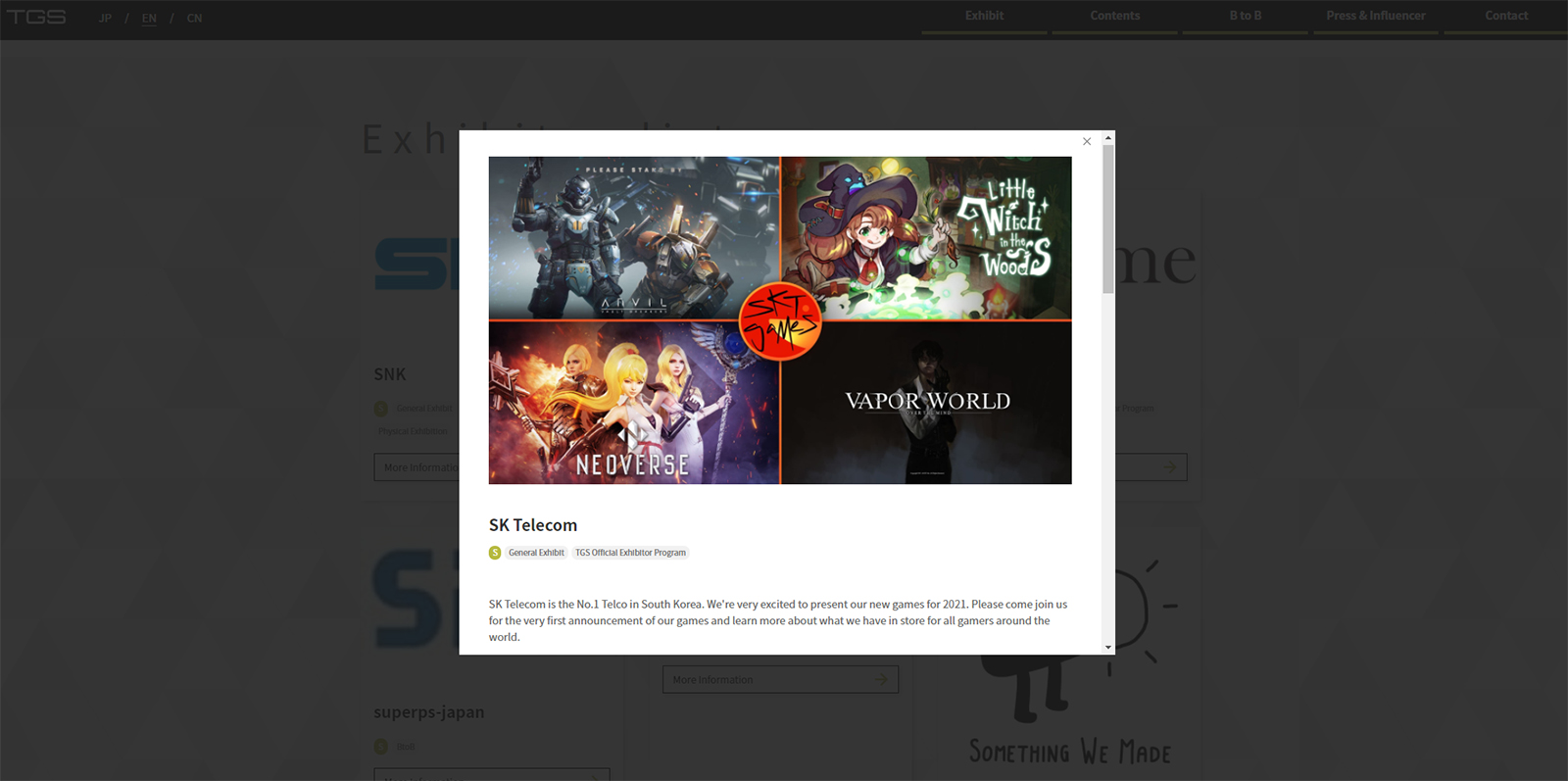
Task: Open the B to B menu
Action: tap(1245, 16)
